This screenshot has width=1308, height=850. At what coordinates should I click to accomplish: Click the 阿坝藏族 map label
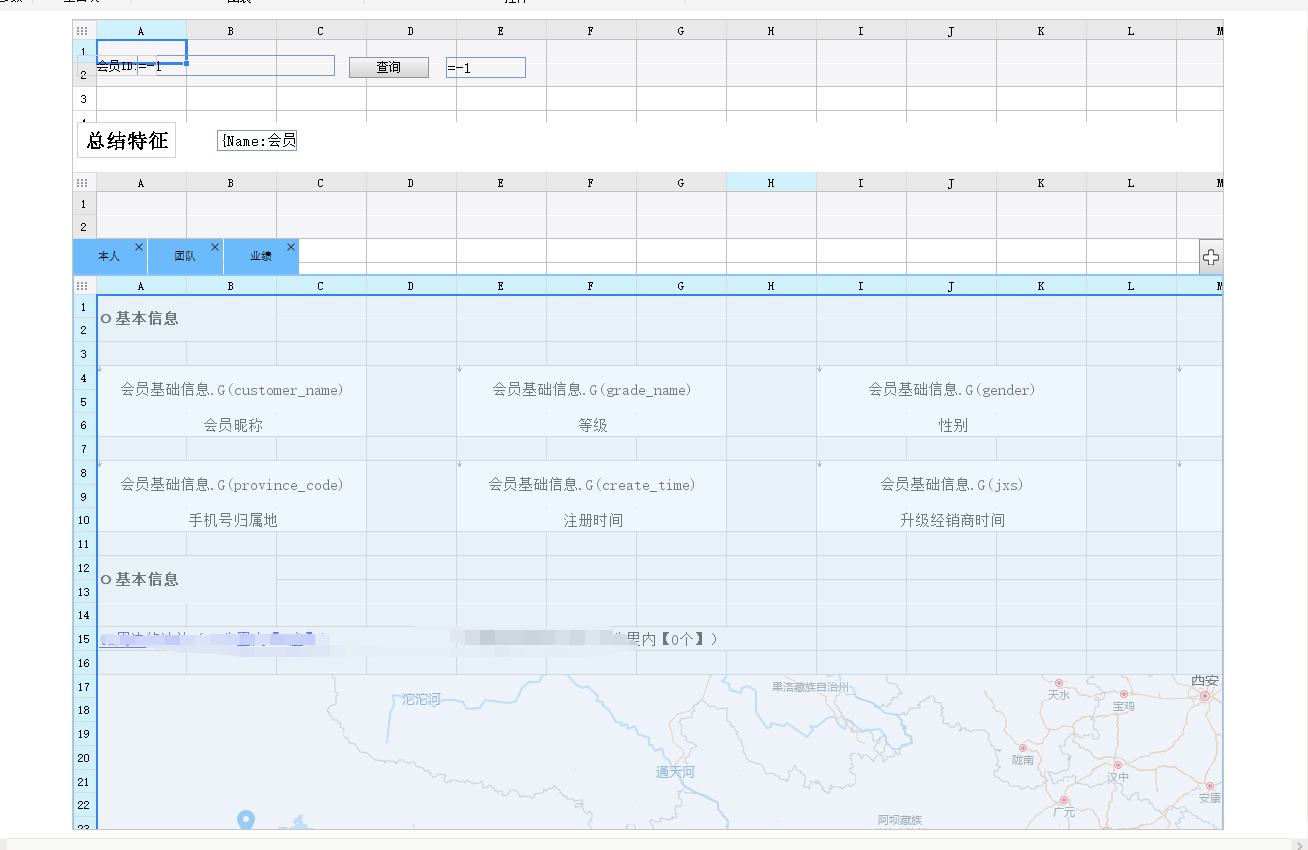click(900, 820)
